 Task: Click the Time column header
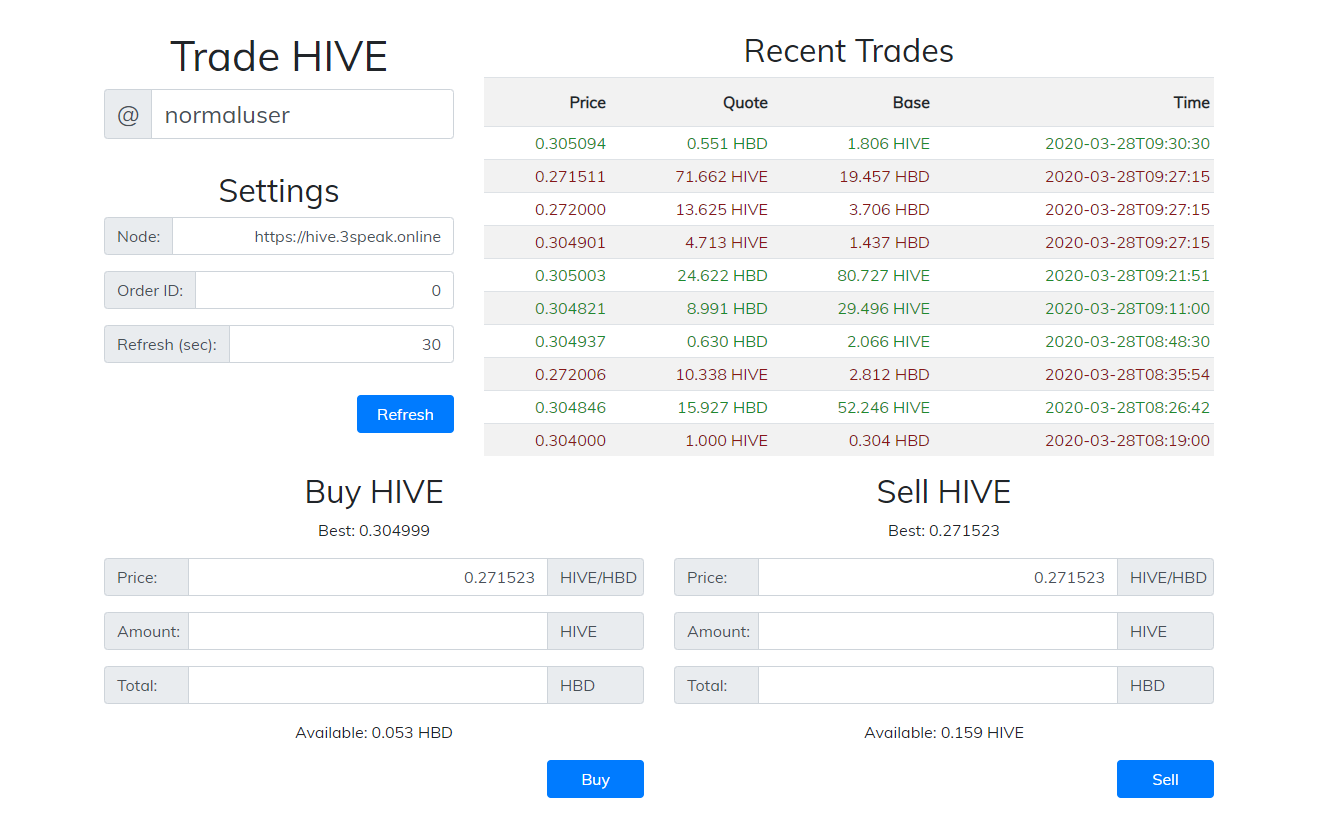point(1192,102)
